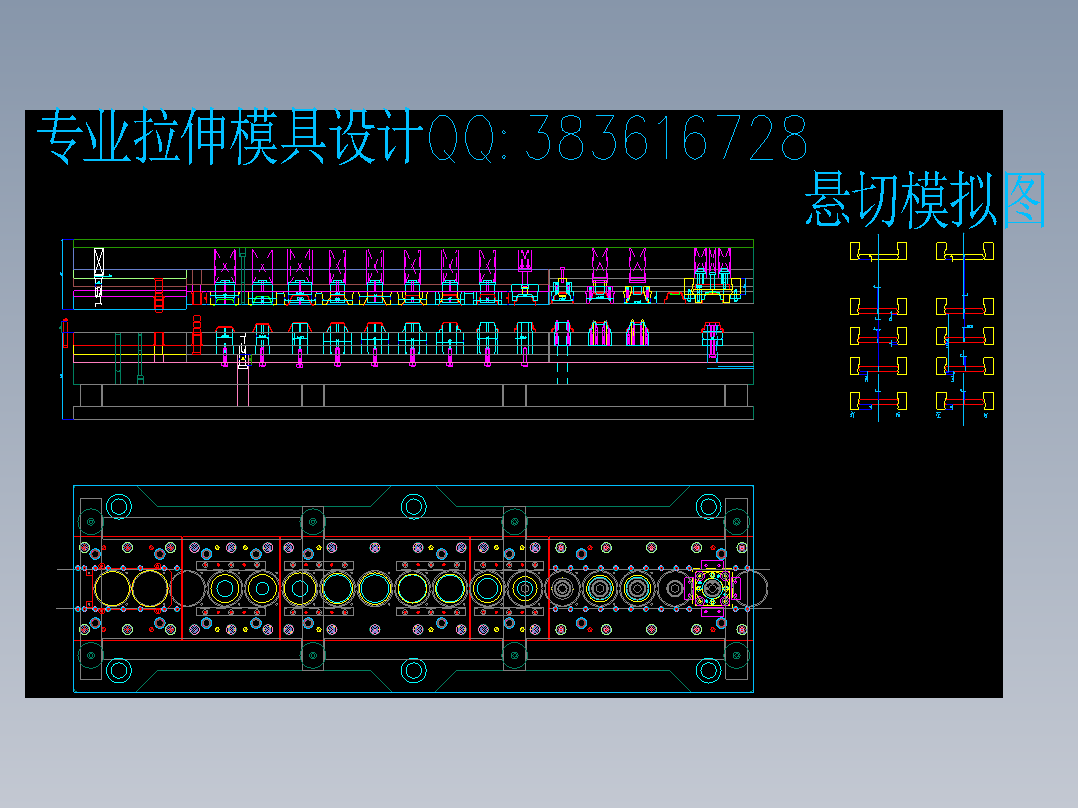Click the small cyan square after 悬切模拟图 label
The height and width of the screenshot is (808, 1078).
click(1025, 199)
